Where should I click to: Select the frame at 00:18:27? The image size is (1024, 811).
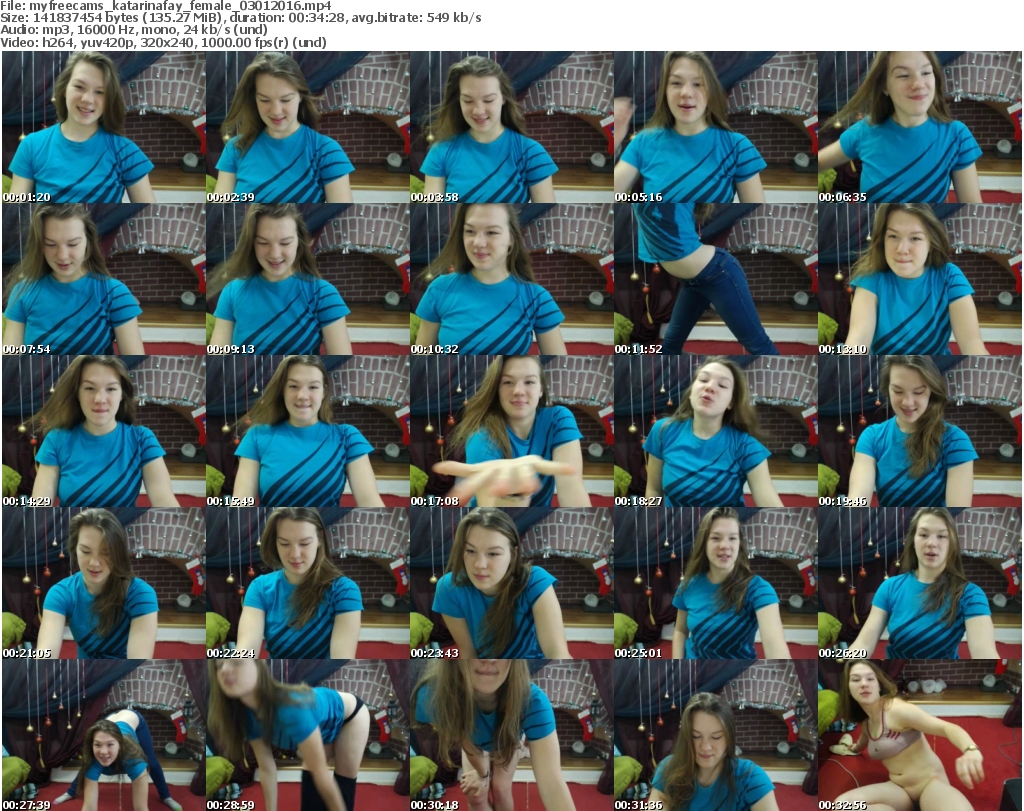pos(715,432)
